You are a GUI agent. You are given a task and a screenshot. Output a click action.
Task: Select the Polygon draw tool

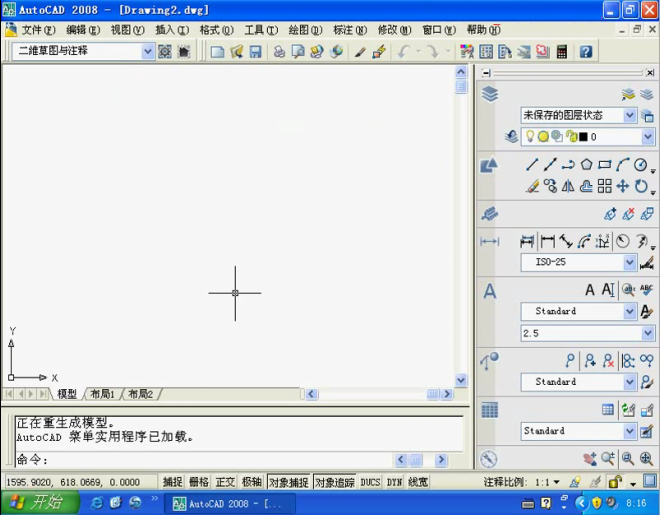coord(586,165)
